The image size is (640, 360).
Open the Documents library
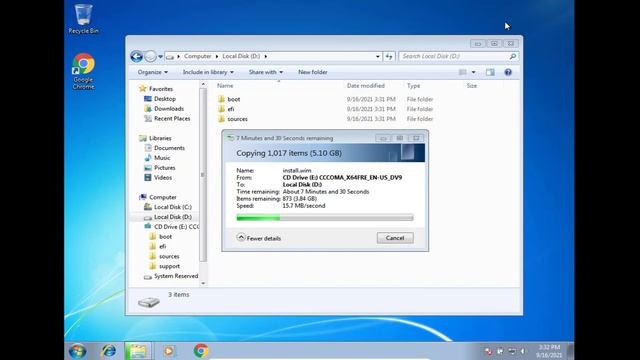point(164,148)
